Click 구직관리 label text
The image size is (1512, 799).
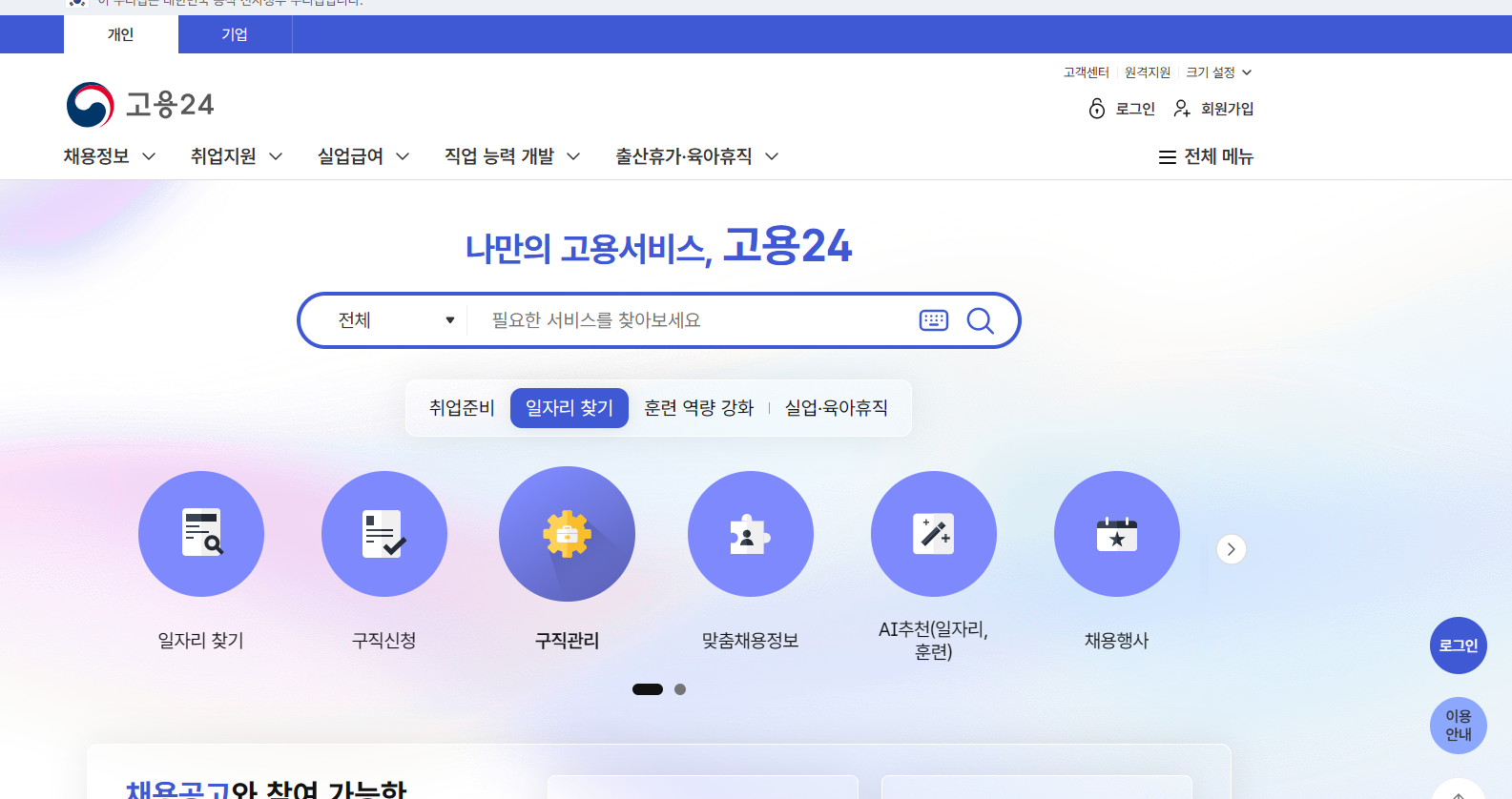568,641
